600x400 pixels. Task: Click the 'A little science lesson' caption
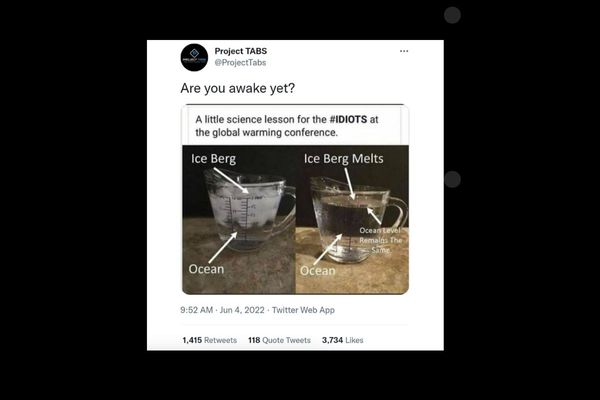pos(287,126)
